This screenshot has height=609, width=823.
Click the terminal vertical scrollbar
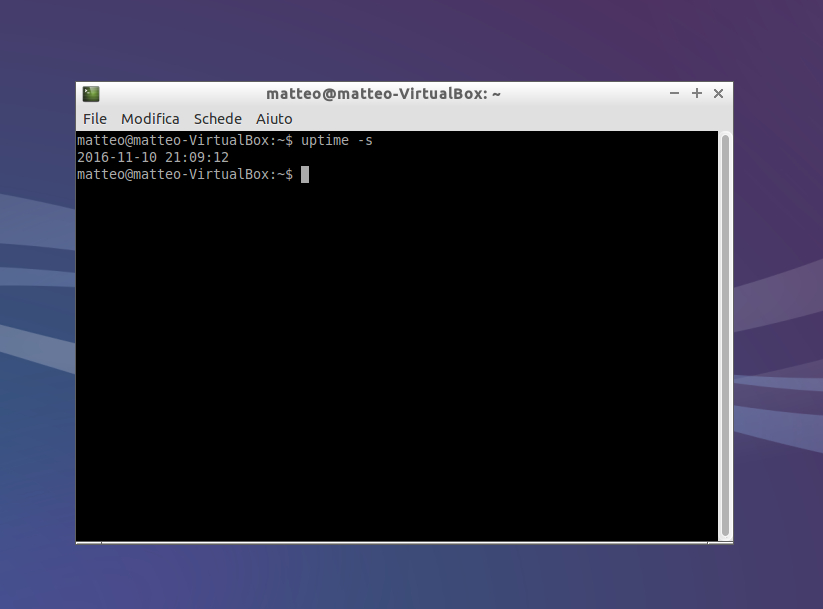tap(725, 336)
